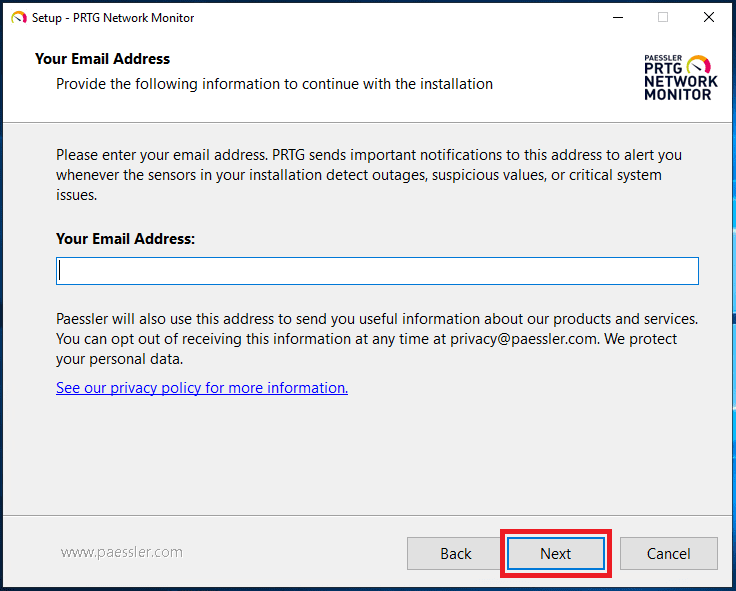This screenshot has height=591, width=736.
Task: Click the Paessler PRTG Network Monitor logo
Action: click(681, 77)
